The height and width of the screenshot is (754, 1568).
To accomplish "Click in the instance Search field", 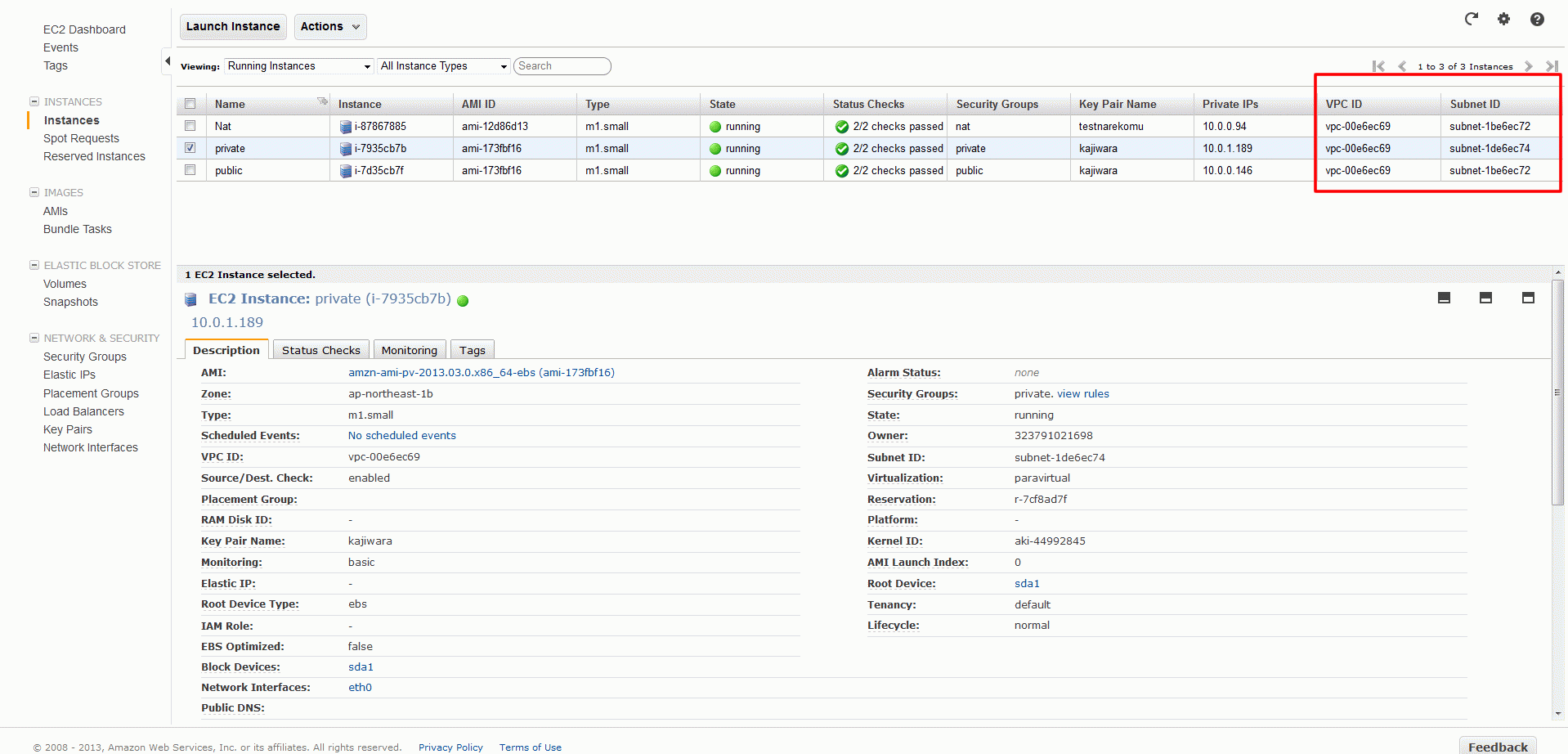I will click(x=562, y=66).
